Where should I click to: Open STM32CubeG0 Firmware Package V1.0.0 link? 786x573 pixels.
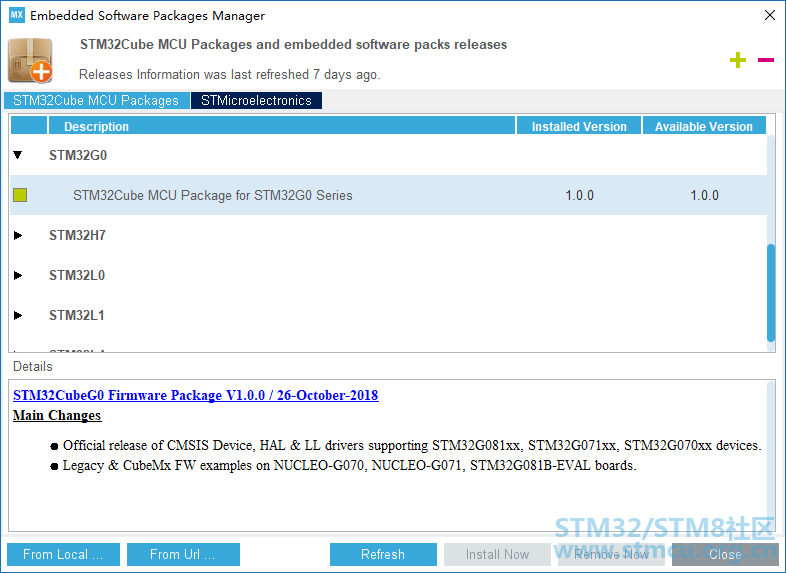195,395
